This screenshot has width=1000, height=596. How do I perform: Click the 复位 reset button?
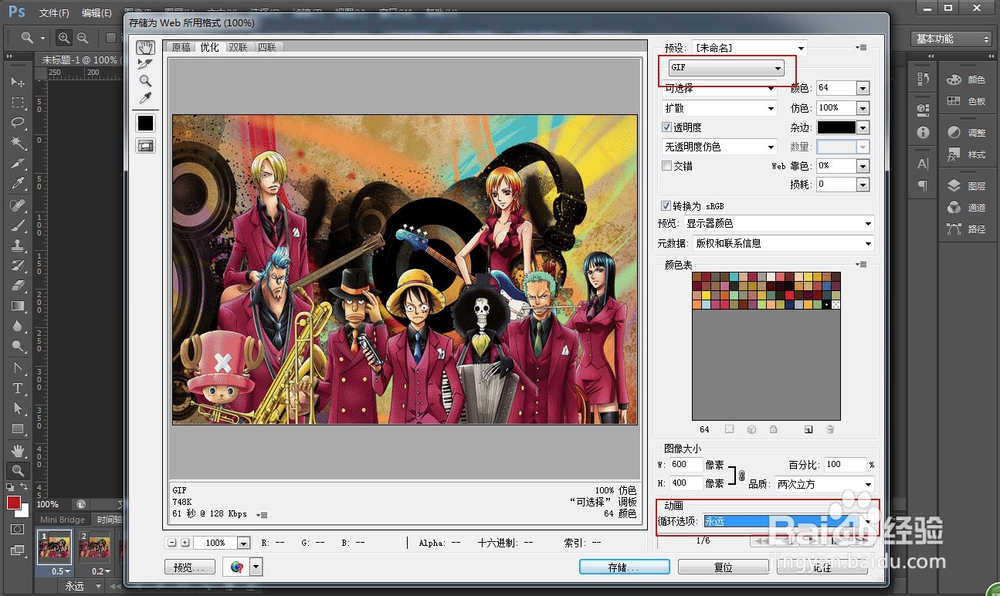point(723,567)
